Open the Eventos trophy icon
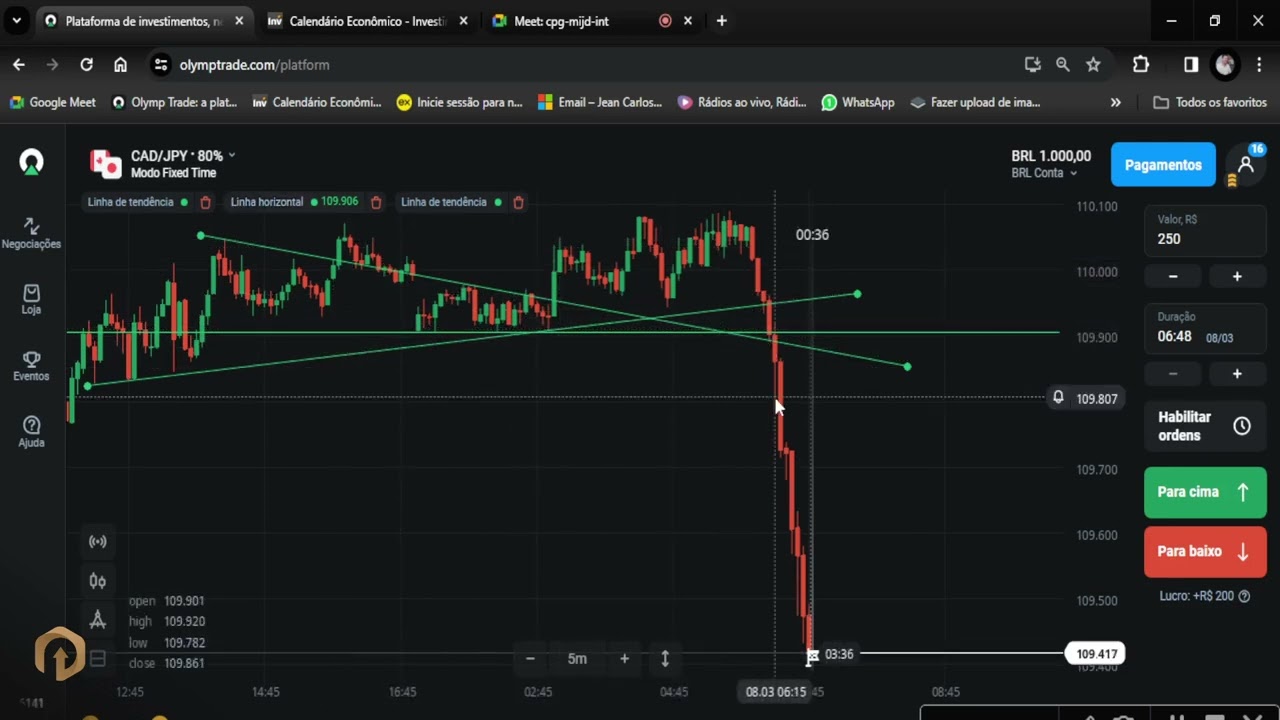 (x=31, y=366)
